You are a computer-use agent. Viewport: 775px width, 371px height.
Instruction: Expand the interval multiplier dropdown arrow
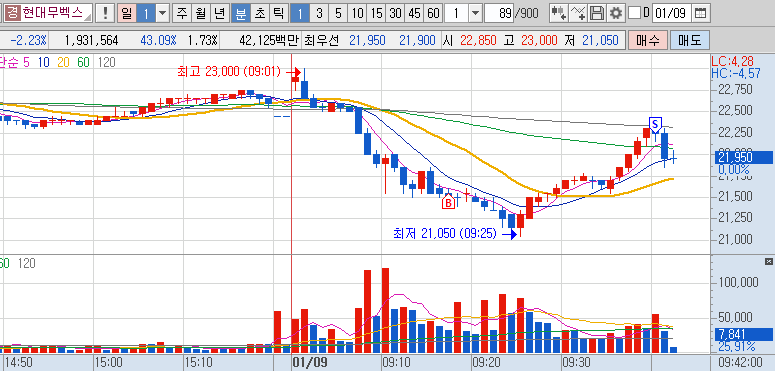point(474,13)
